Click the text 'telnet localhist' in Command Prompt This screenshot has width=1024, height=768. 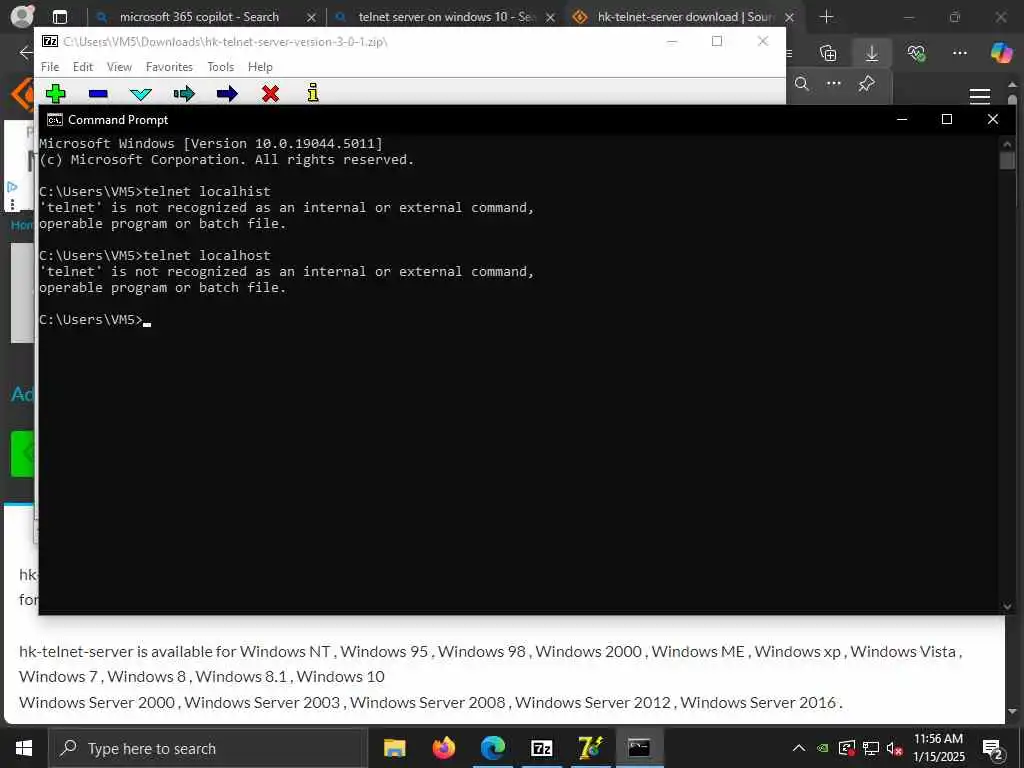coord(206,191)
